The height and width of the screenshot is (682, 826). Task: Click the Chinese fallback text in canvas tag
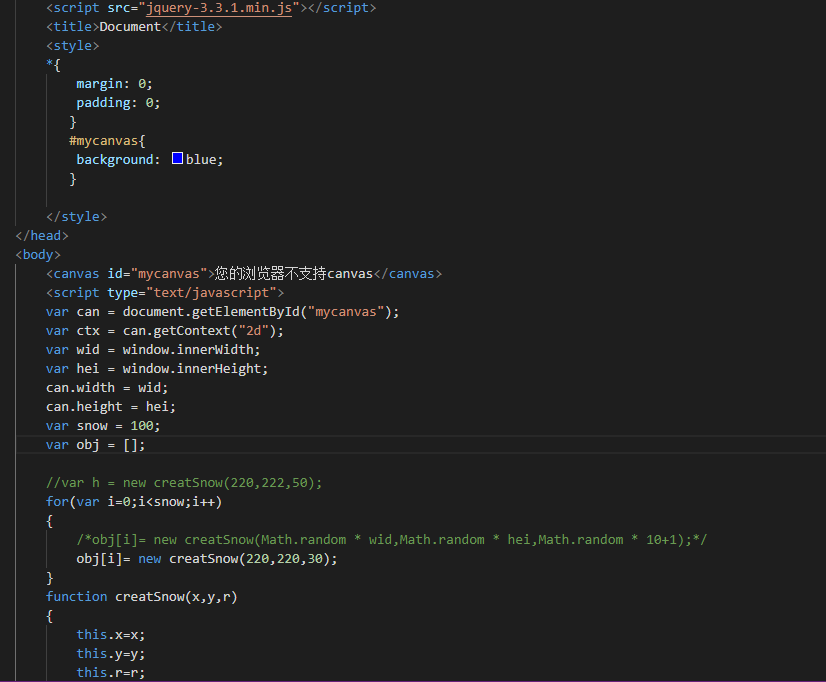tap(271, 273)
